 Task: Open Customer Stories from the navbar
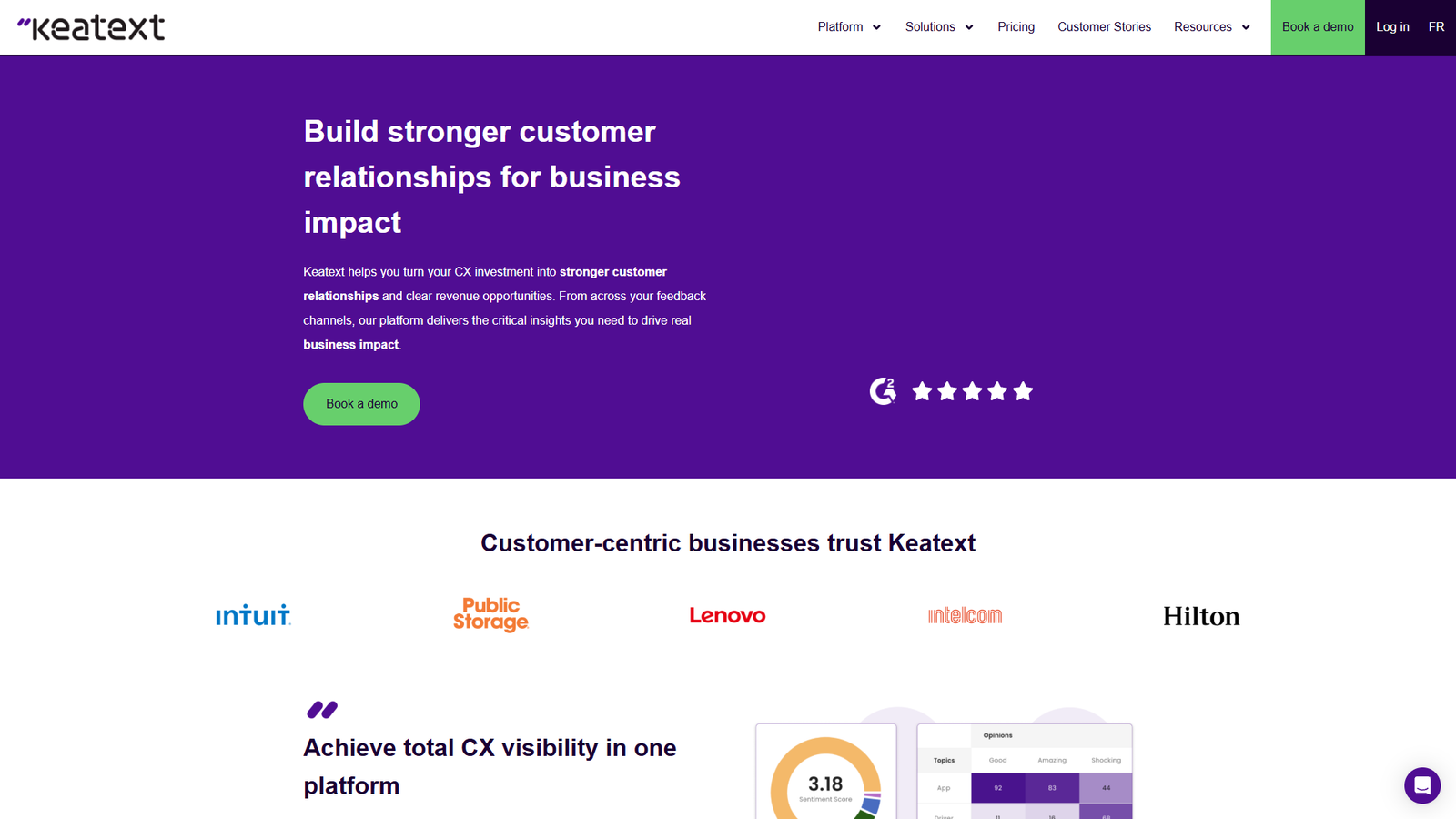click(x=1104, y=26)
